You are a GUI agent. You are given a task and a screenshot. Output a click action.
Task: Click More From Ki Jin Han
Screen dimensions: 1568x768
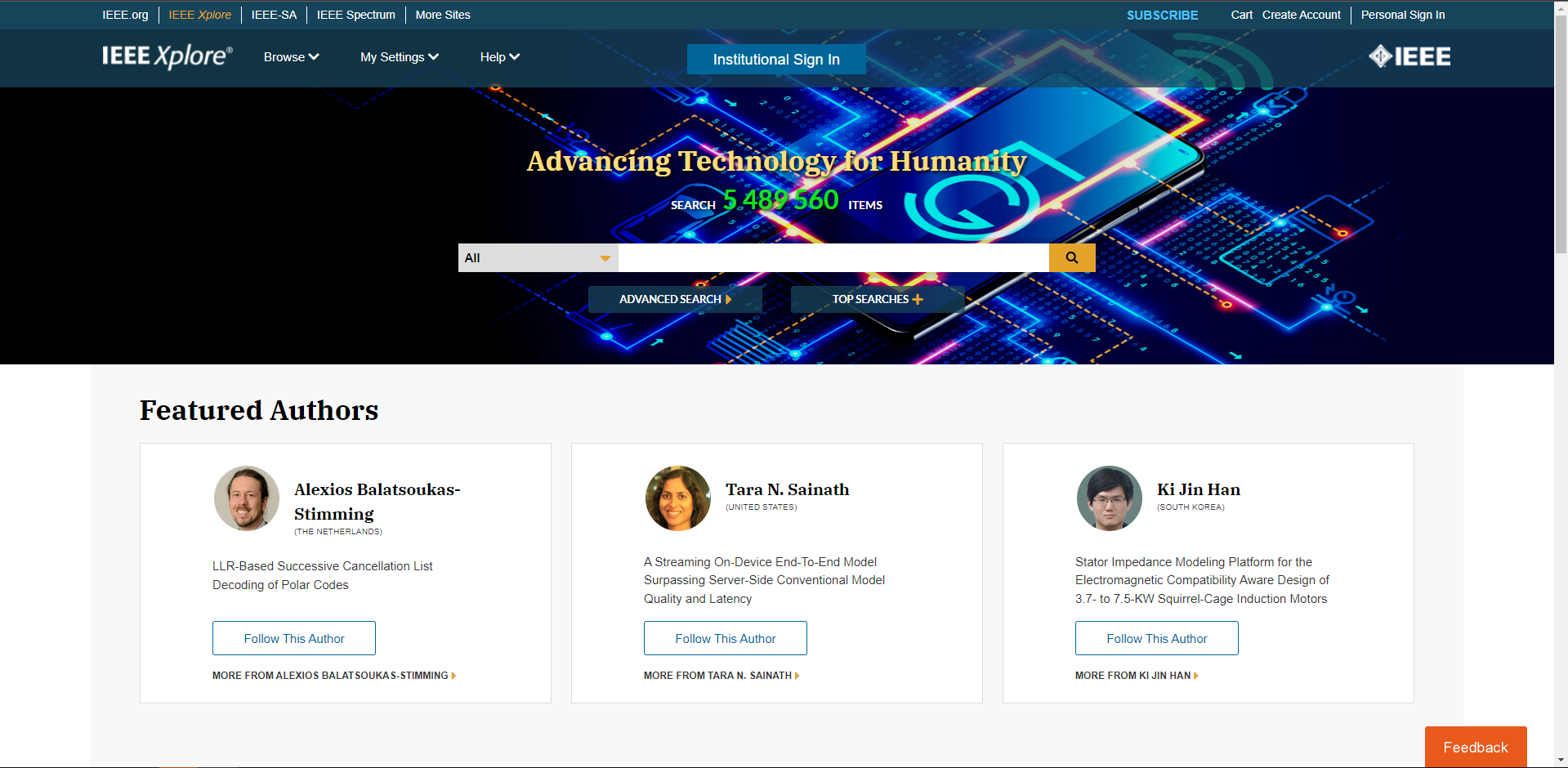click(x=1137, y=676)
